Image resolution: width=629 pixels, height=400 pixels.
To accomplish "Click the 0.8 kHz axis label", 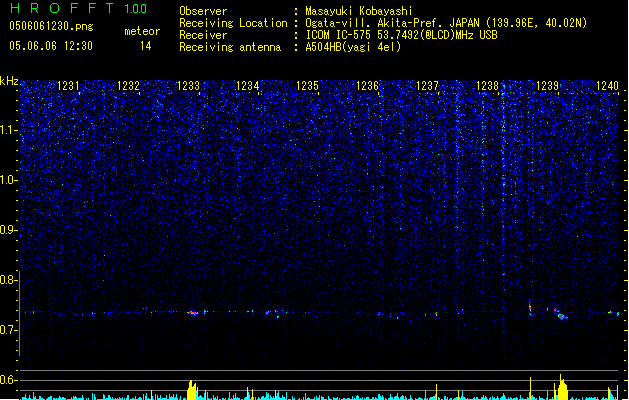I will (9, 280).
